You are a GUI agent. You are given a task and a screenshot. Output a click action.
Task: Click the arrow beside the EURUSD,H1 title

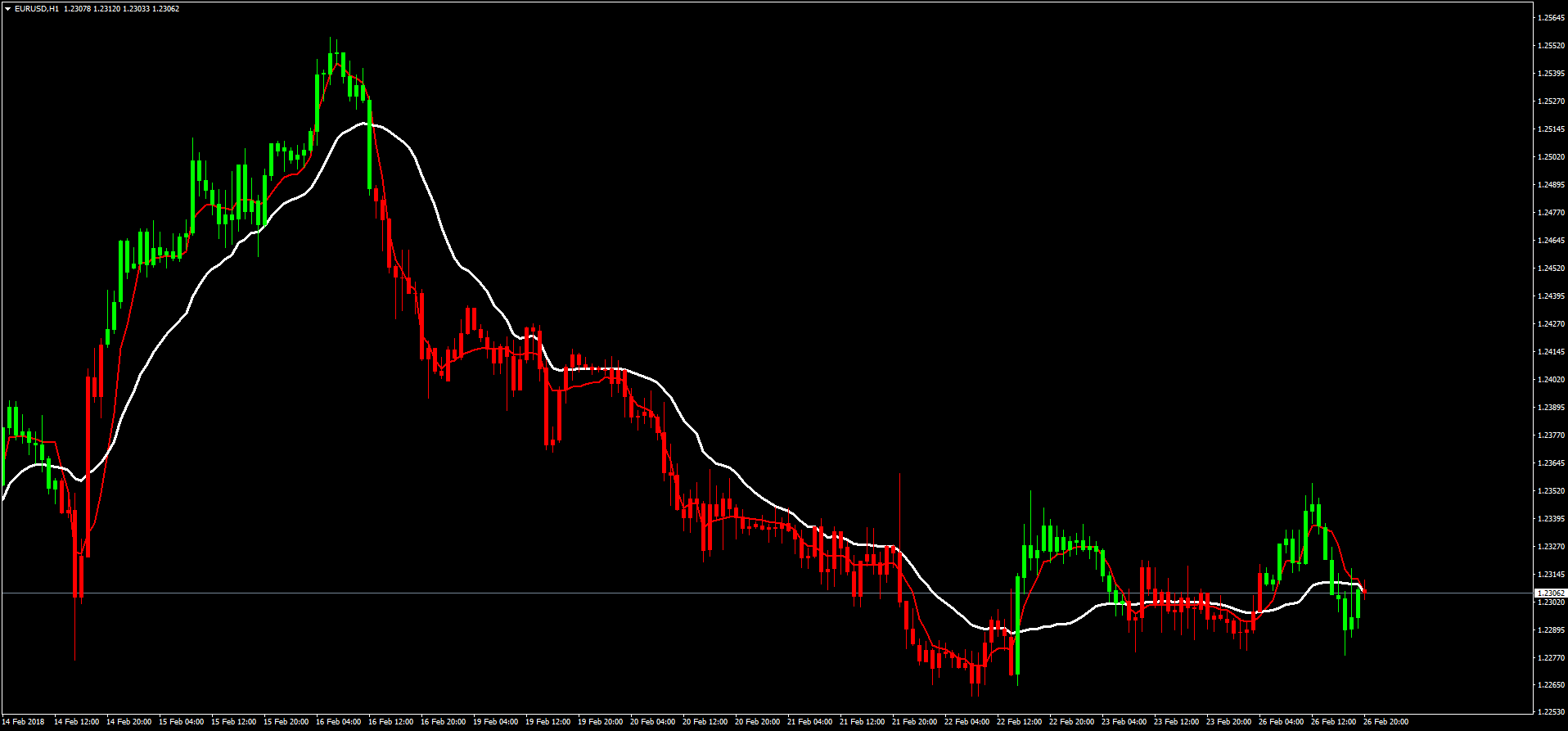point(7,9)
